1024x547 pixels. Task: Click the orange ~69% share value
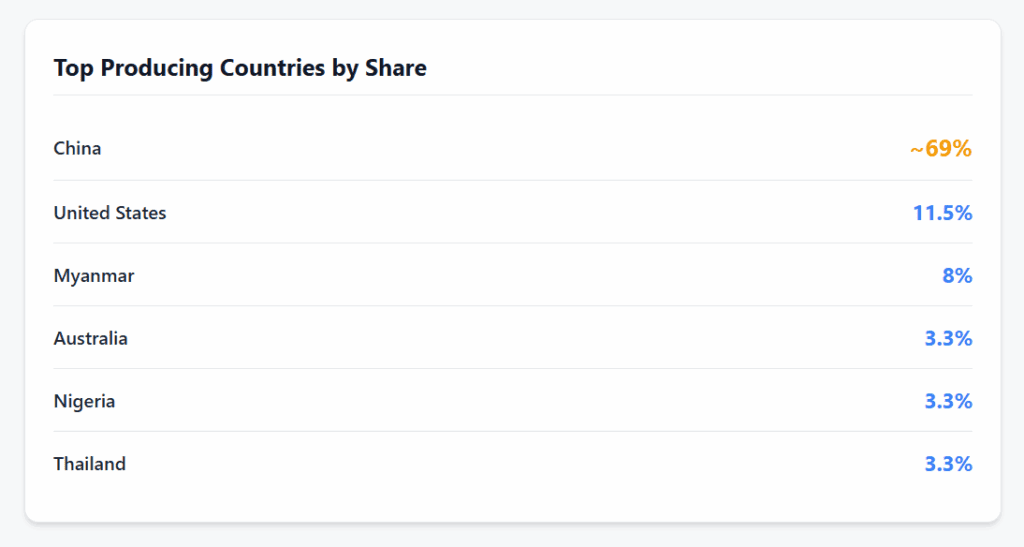(x=941, y=149)
